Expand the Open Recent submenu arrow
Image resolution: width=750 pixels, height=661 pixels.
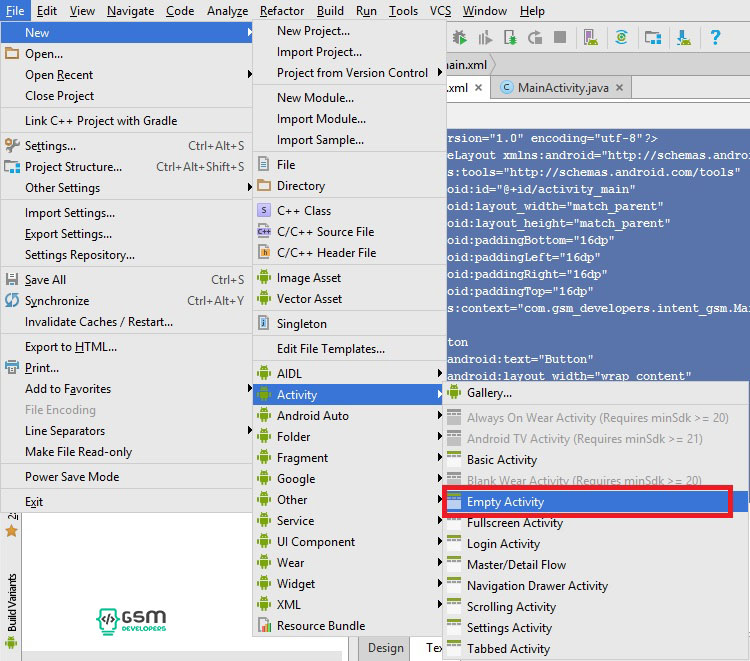(x=249, y=74)
